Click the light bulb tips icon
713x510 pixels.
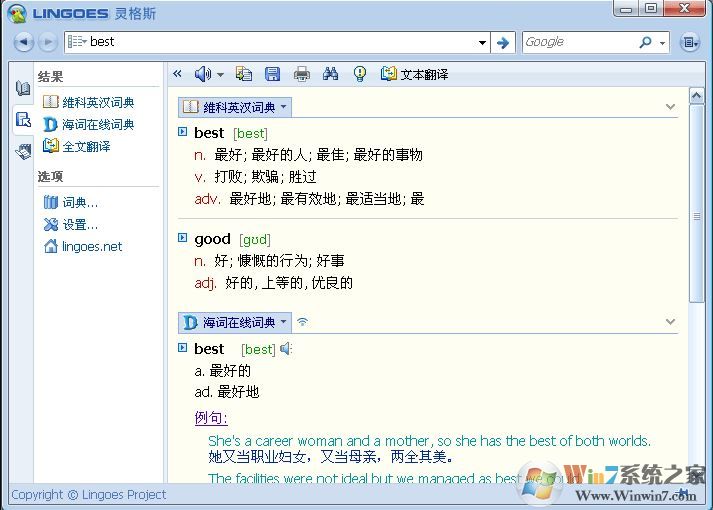(x=360, y=74)
